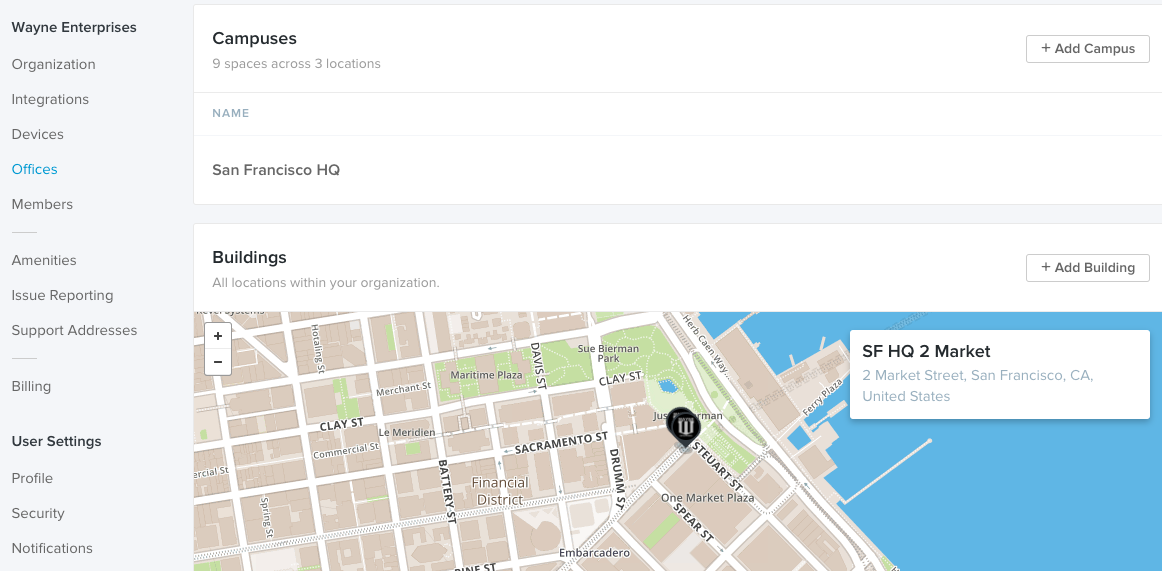Zoom in on the buildings map

click(218, 336)
